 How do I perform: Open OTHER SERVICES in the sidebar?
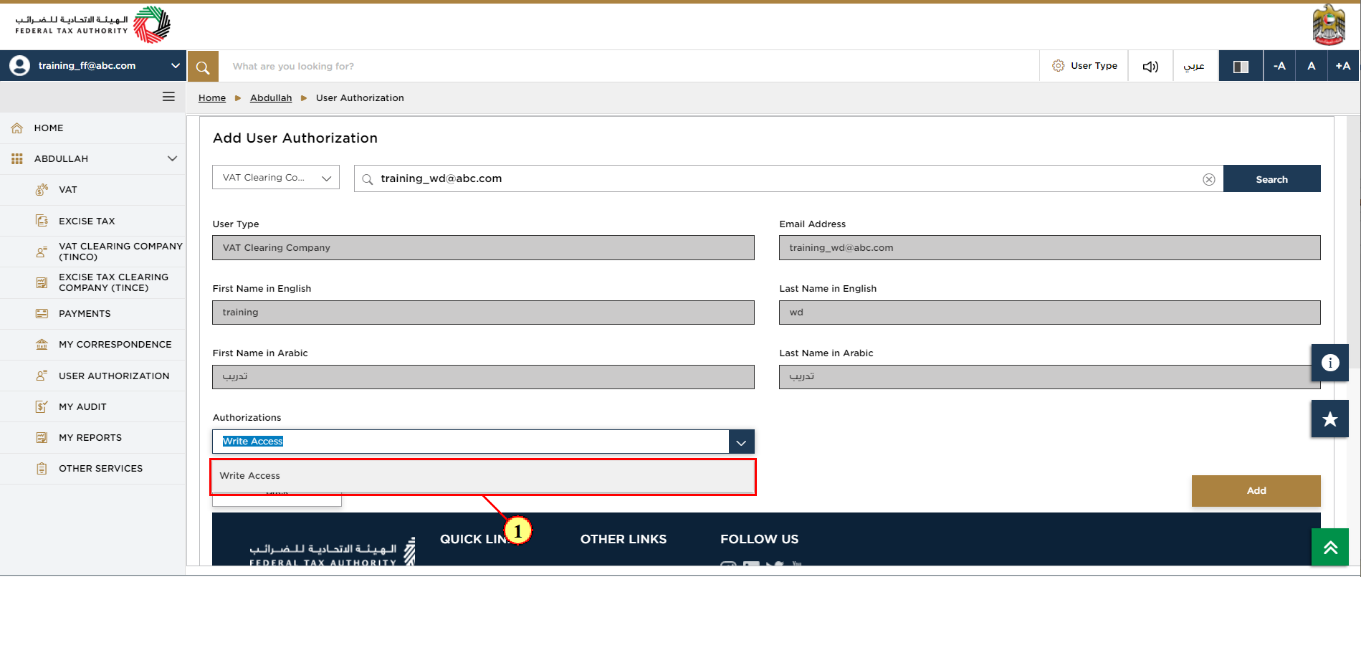coord(93,469)
